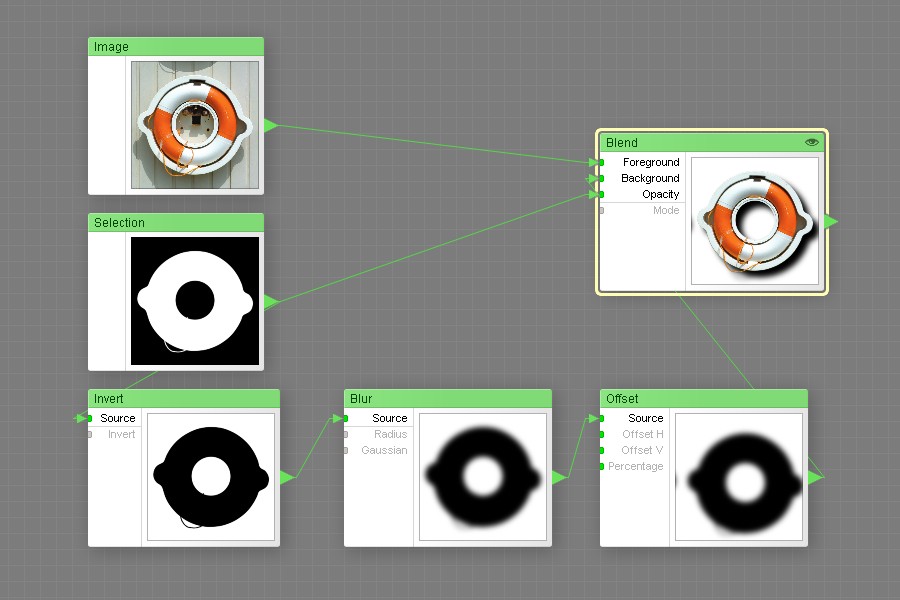Click the Offset V port on Offset node
This screenshot has width=900, height=600.
point(601,451)
